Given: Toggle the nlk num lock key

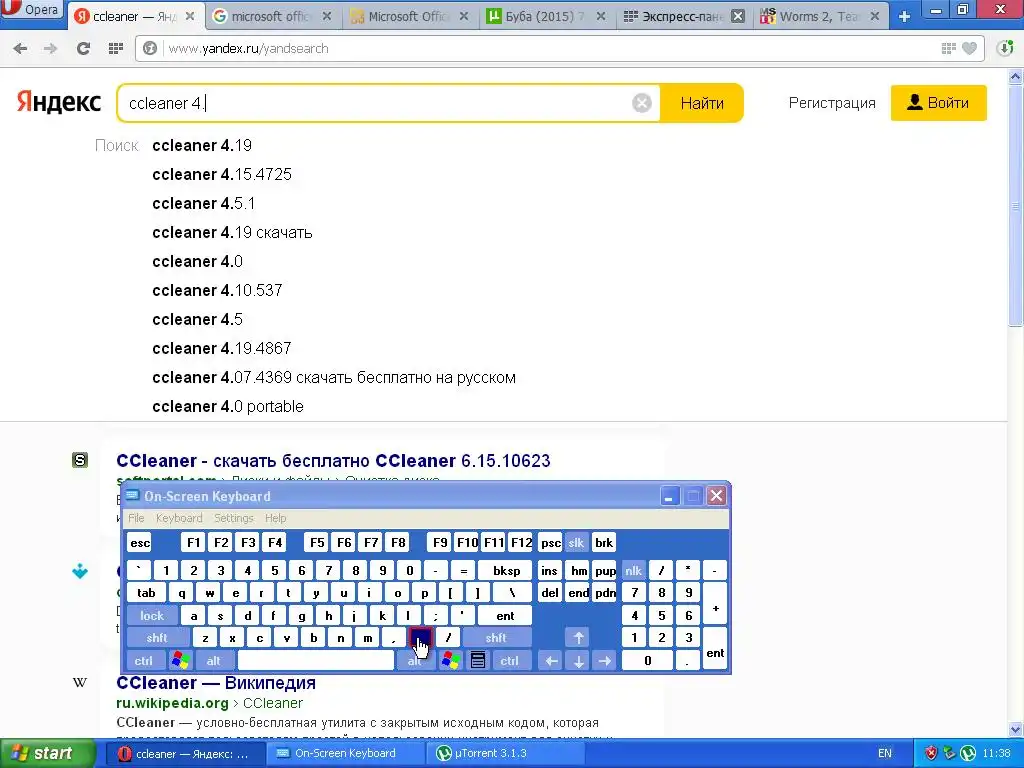Looking at the screenshot, I should tap(633, 571).
